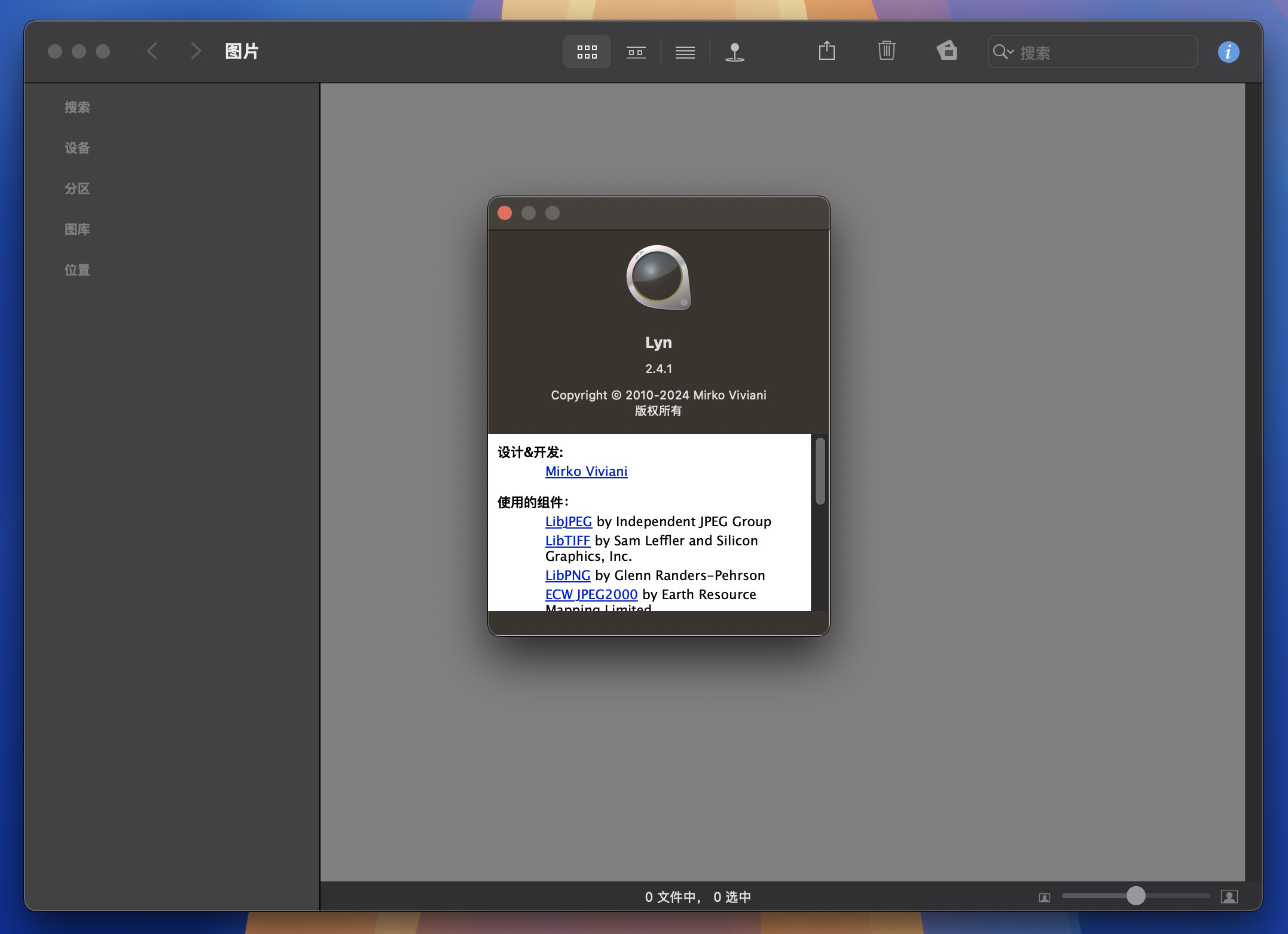Open the share menu icon
1288x934 pixels.
(826, 51)
